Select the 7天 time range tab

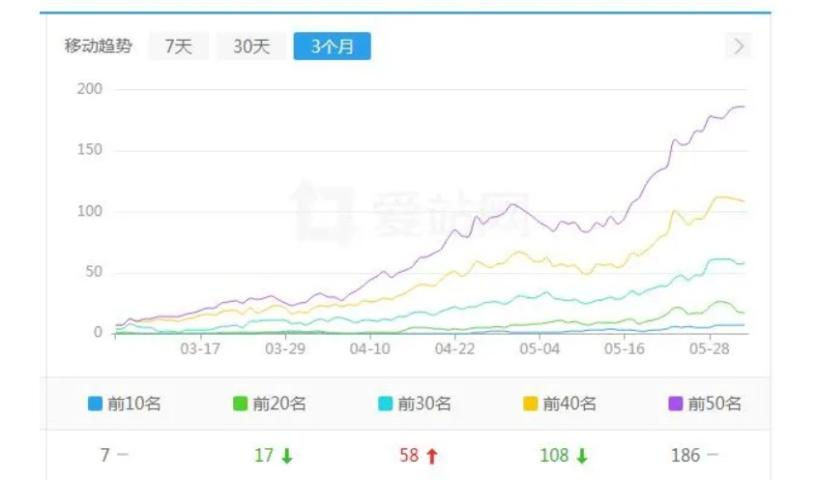(178, 46)
